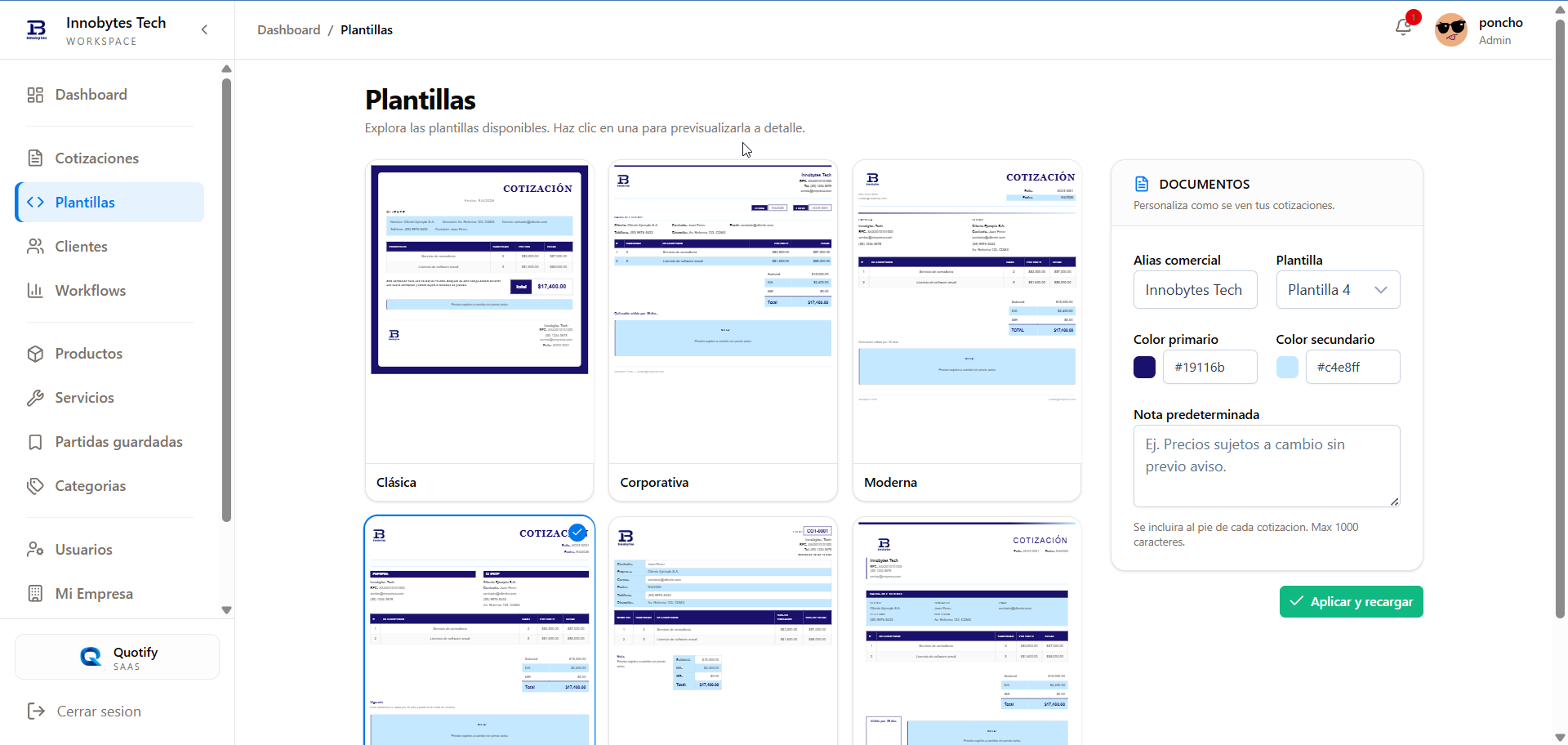Image resolution: width=1568 pixels, height=745 pixels.
Task: Navigate to Productos
Action: click(109, 354)
